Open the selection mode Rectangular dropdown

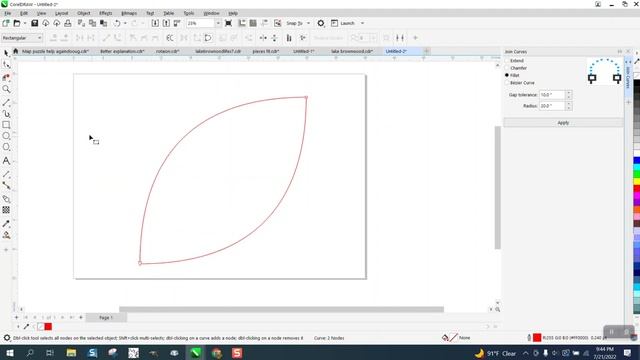click(22, 38)
